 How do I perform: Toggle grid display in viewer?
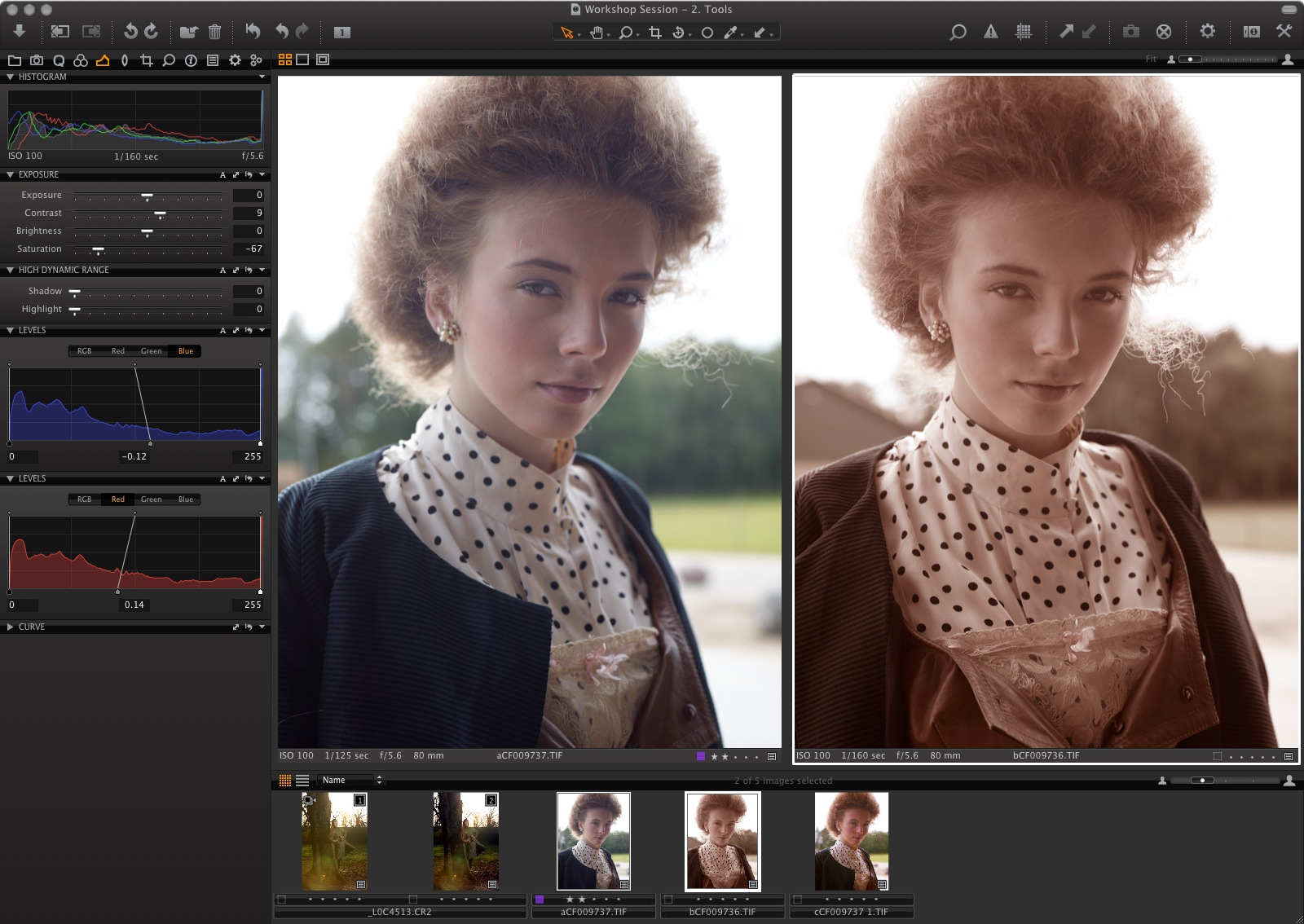(1024, 33)
